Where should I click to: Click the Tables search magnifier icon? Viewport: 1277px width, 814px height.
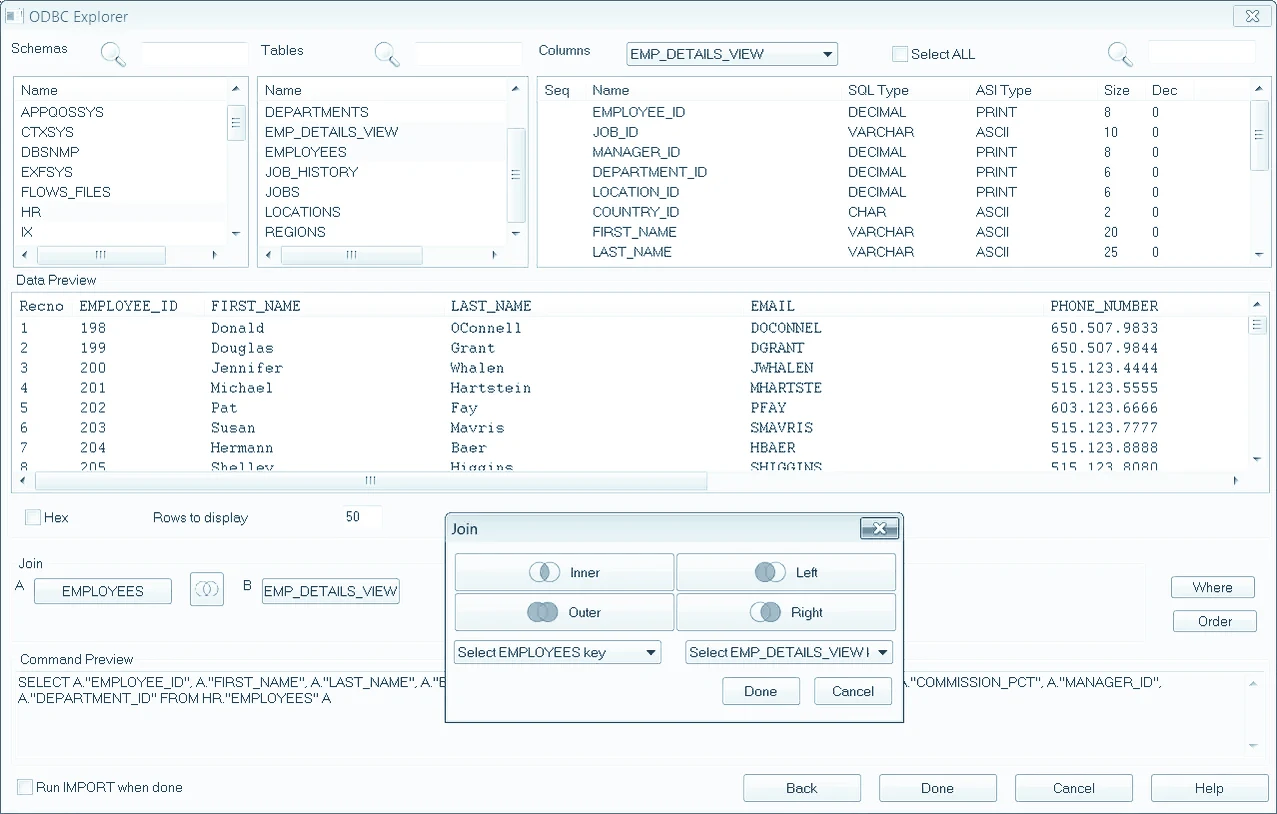[387, 54]
